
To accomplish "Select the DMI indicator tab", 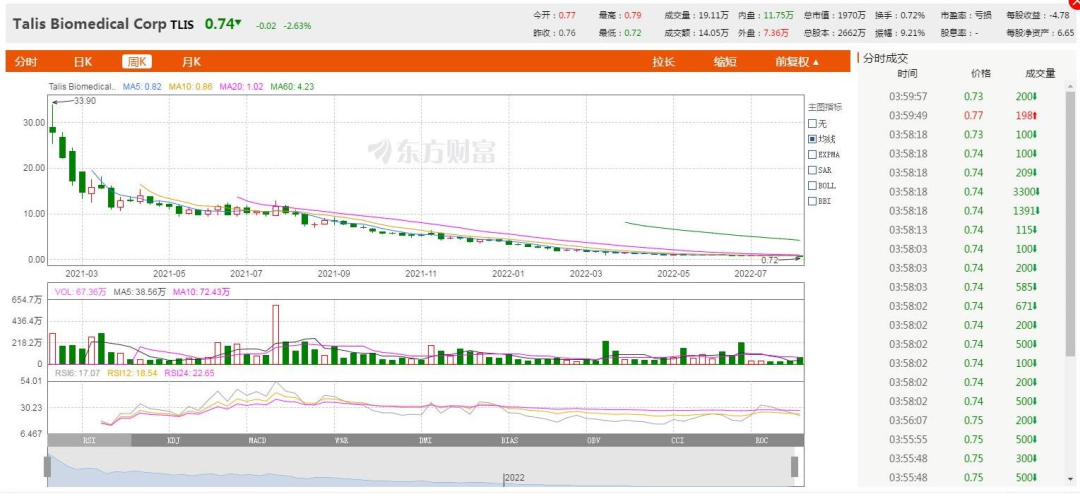I will click(x=425, y=440).
